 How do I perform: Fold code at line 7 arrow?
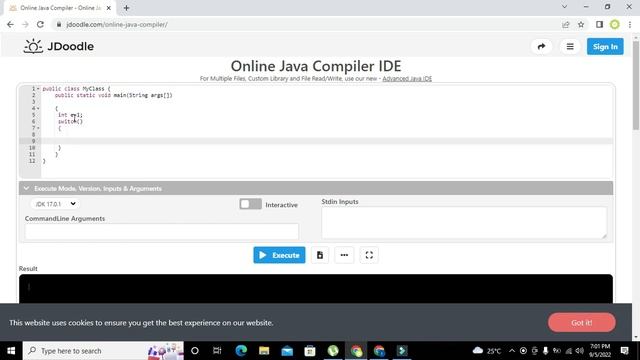click(38, 128)
